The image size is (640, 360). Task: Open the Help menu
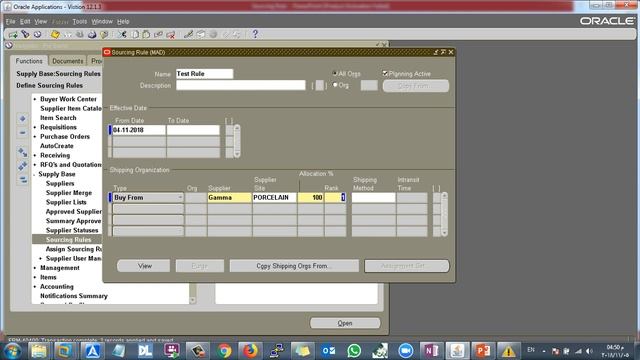pyautogui.click(x=123, y=21)
